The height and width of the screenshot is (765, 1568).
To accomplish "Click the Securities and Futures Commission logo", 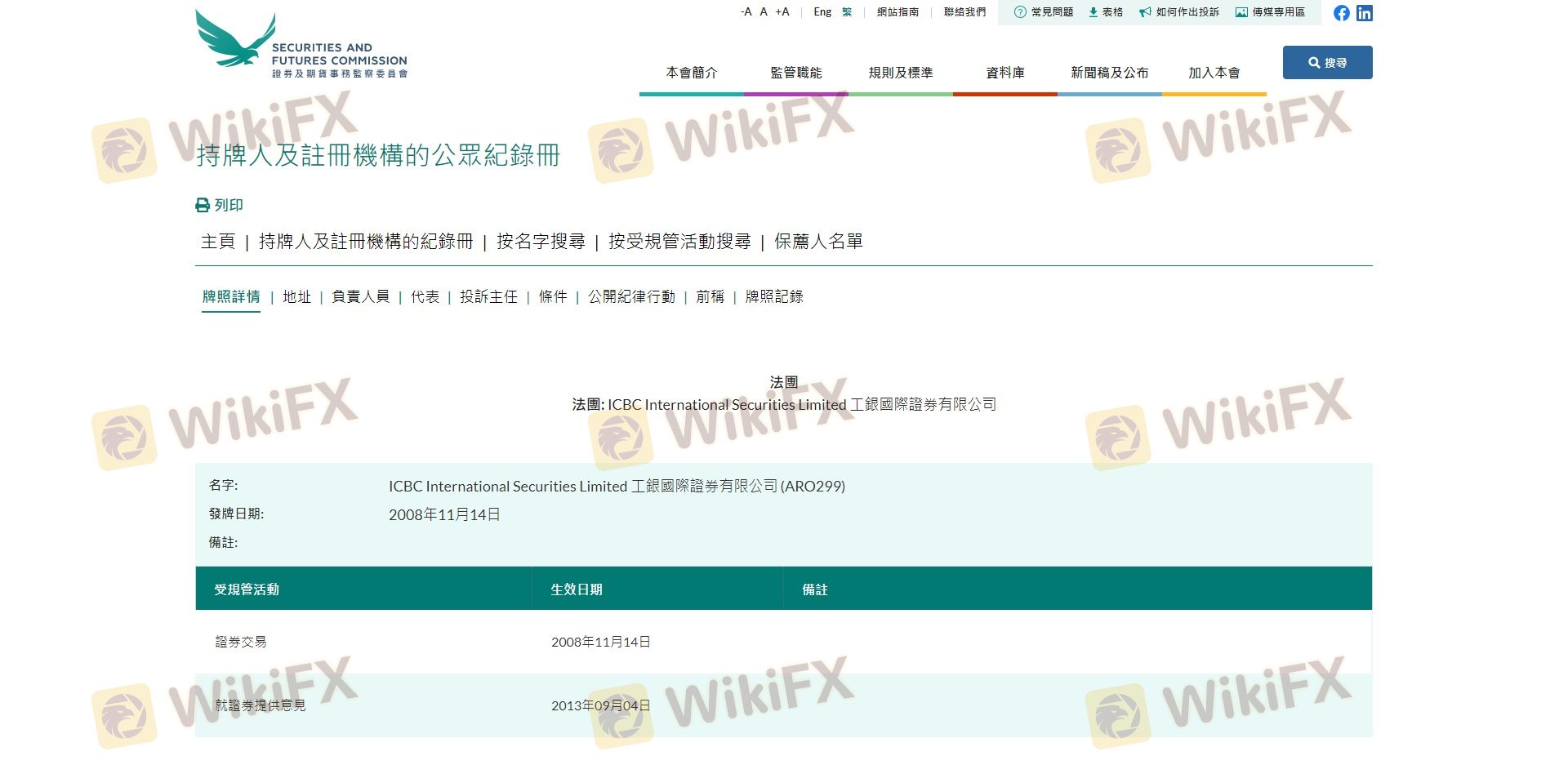I will [x=301, y=46].
